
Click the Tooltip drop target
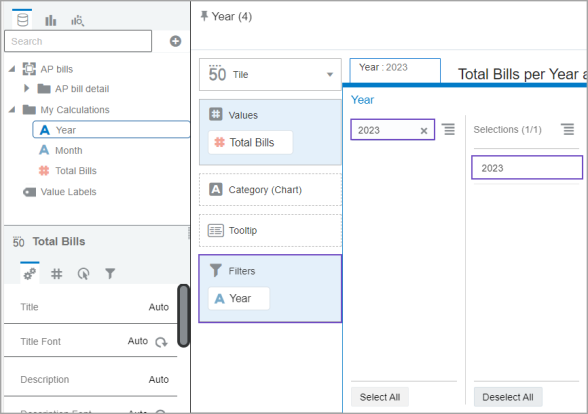270,230
